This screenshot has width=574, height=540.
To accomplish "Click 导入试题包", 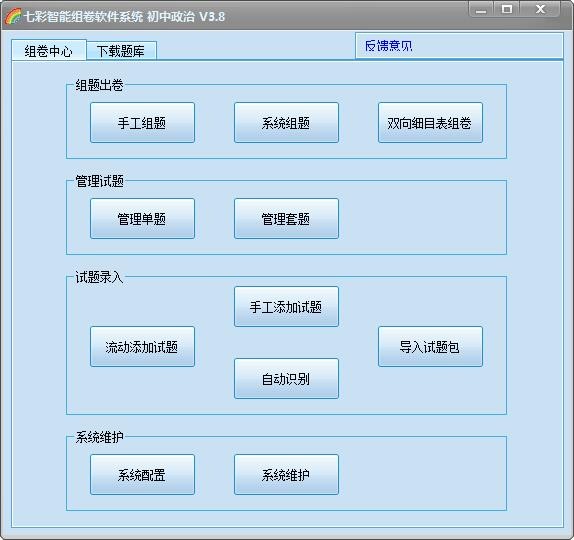I will 430,347.
